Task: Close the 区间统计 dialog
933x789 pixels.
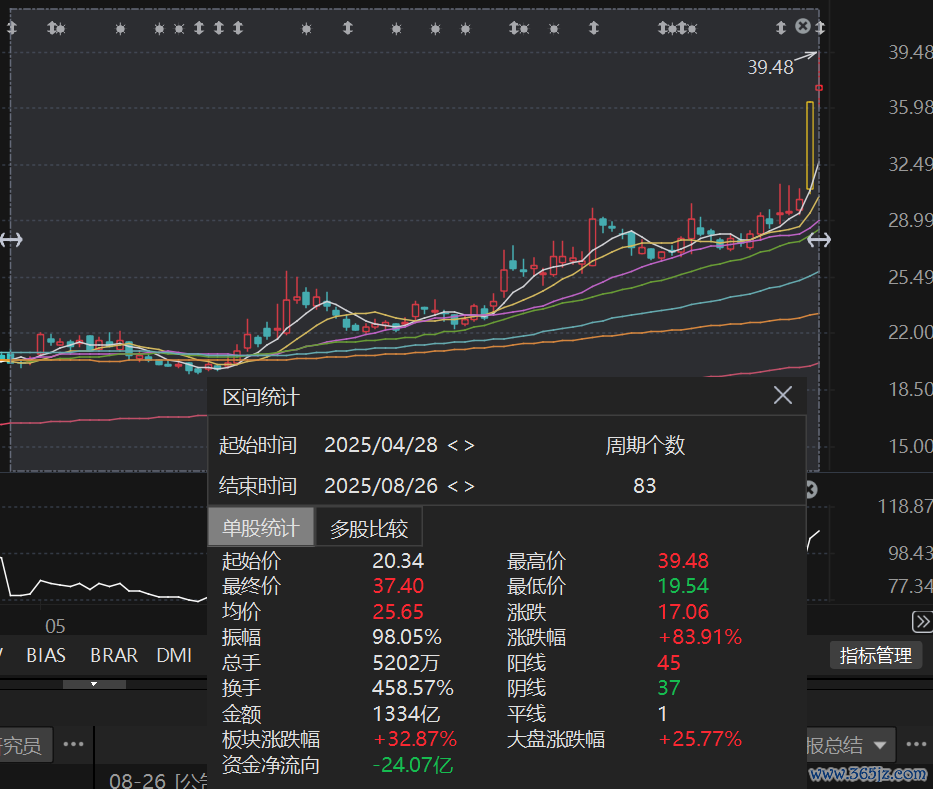Action: pyautogui.click(x=782, y=396)
